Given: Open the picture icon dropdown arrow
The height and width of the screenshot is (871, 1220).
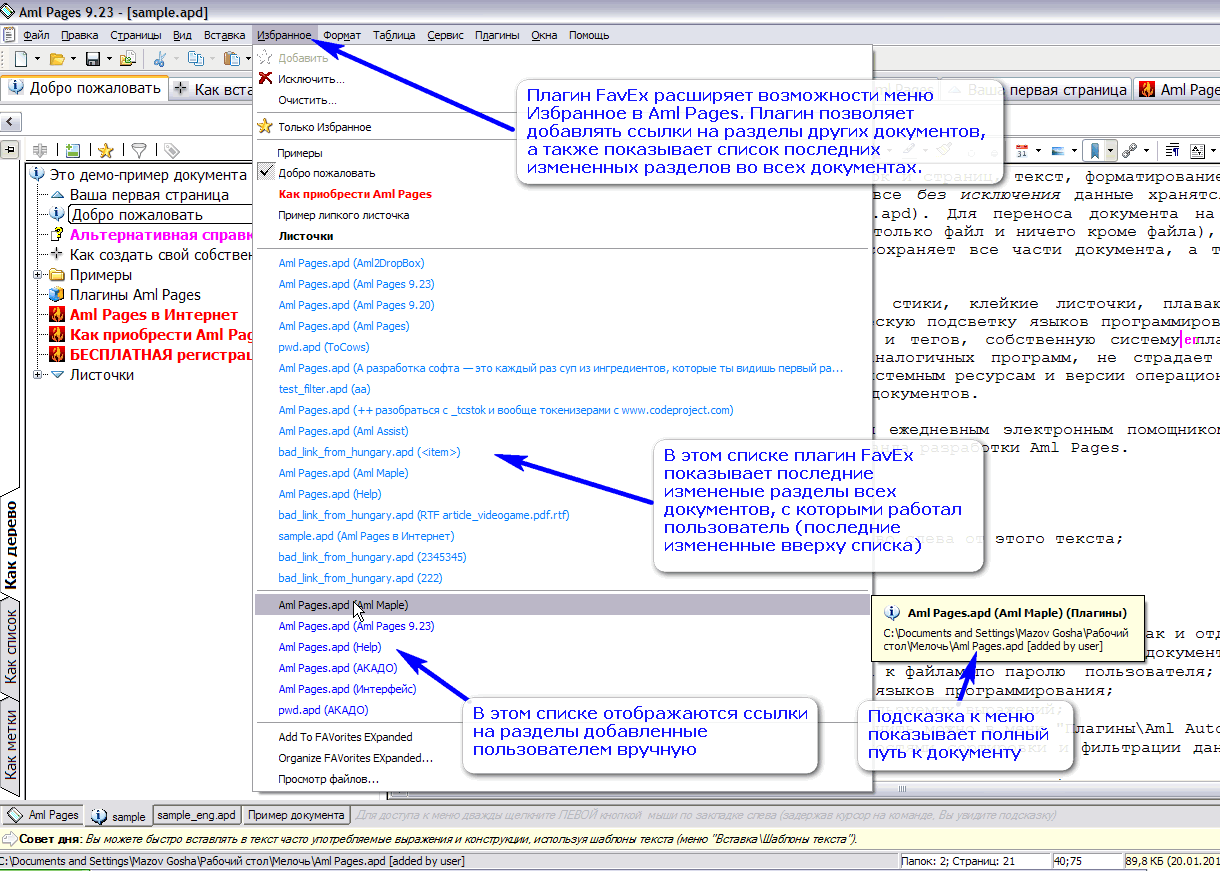Looking at the screenshot, I should coord(1073,151).
